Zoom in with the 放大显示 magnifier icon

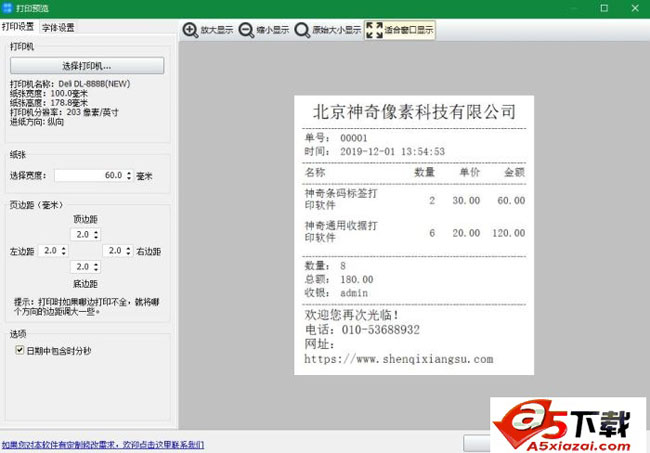point(190,30)
